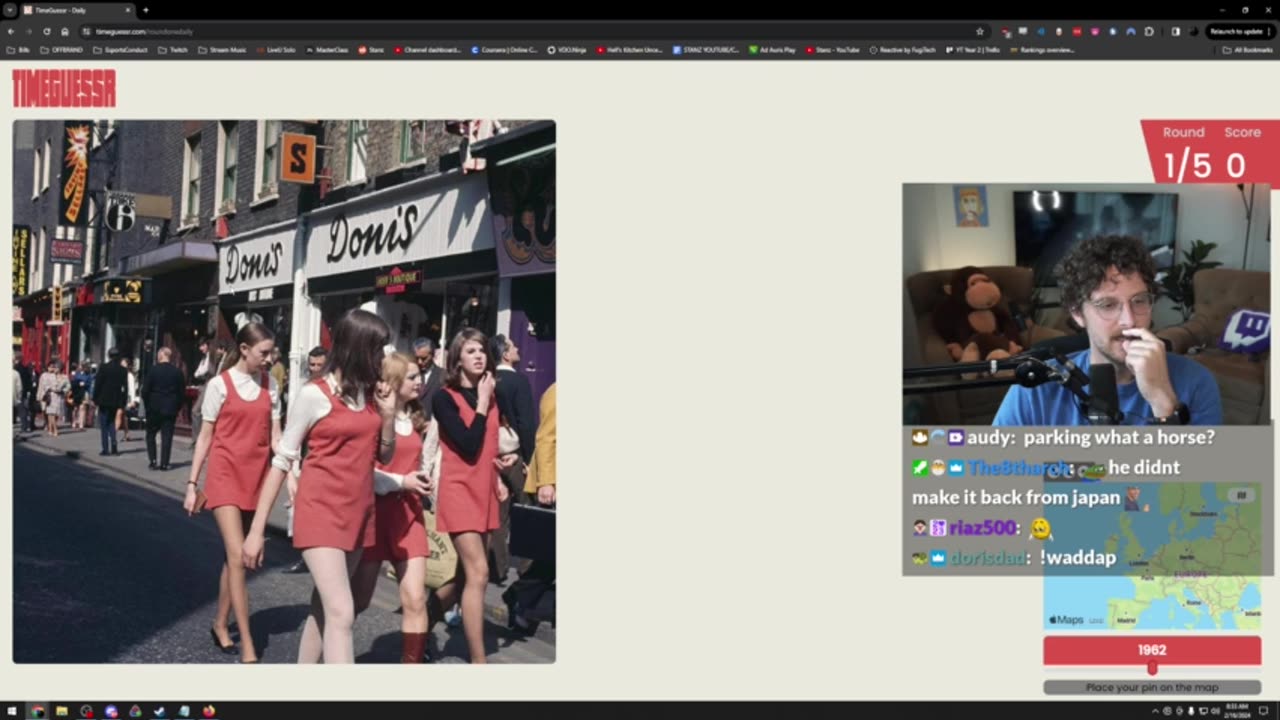
Task: Bookmark this page with the star icon
Action: click(x=979, y=31)
